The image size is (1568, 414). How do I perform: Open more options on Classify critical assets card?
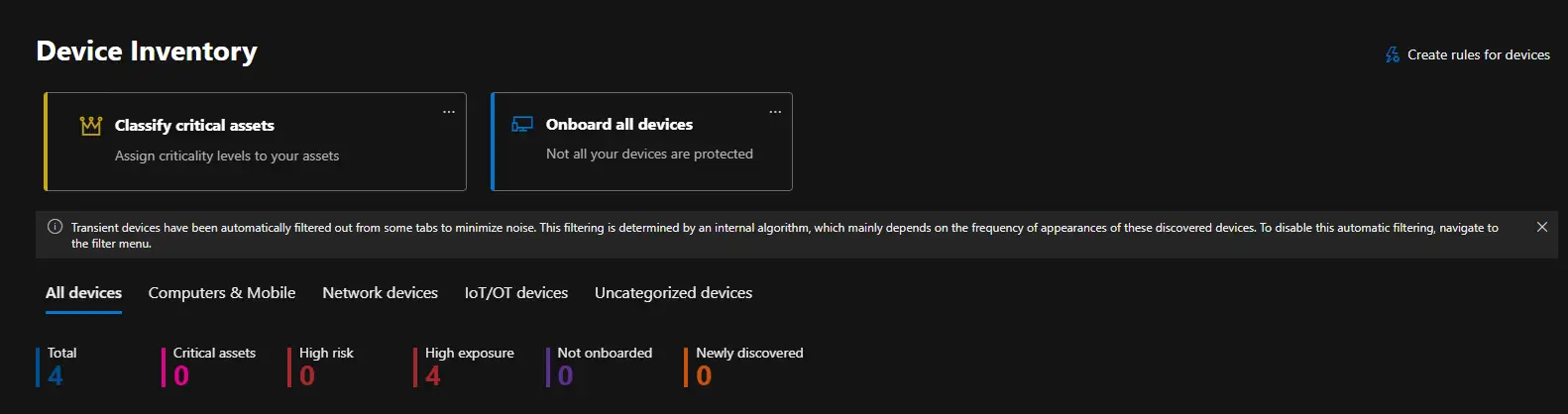449,112
